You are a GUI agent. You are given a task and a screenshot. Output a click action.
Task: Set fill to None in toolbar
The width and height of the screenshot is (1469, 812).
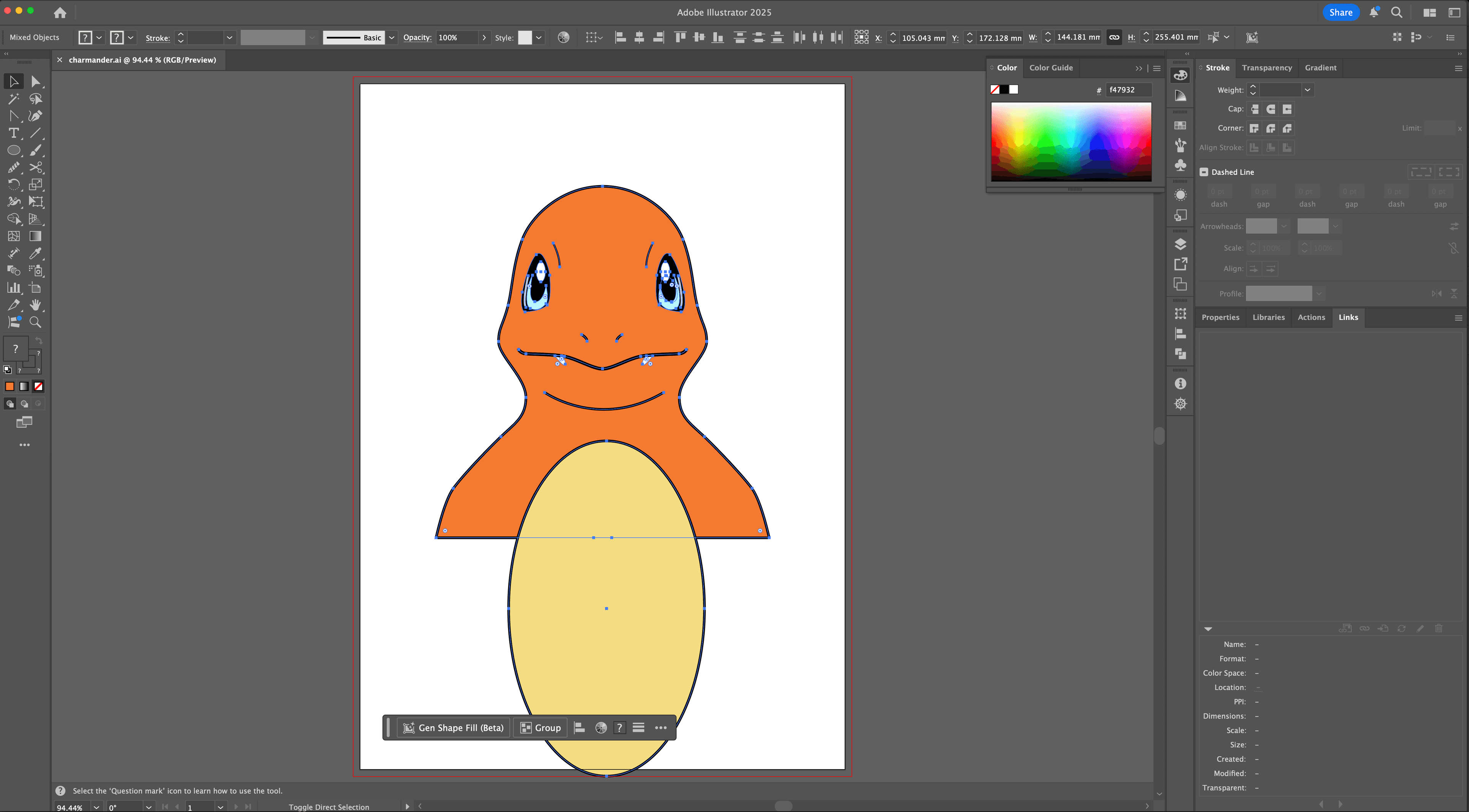[x=38, y=387]
